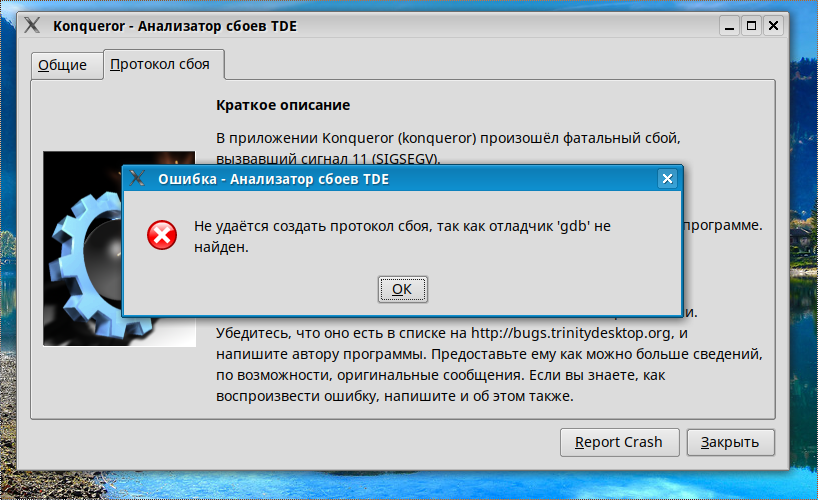The height and width of the screenshot is (500, 818).
Task: Click the title 'Ошибка - Анализатор сбоев TDE'
Action: pos(273,179)
